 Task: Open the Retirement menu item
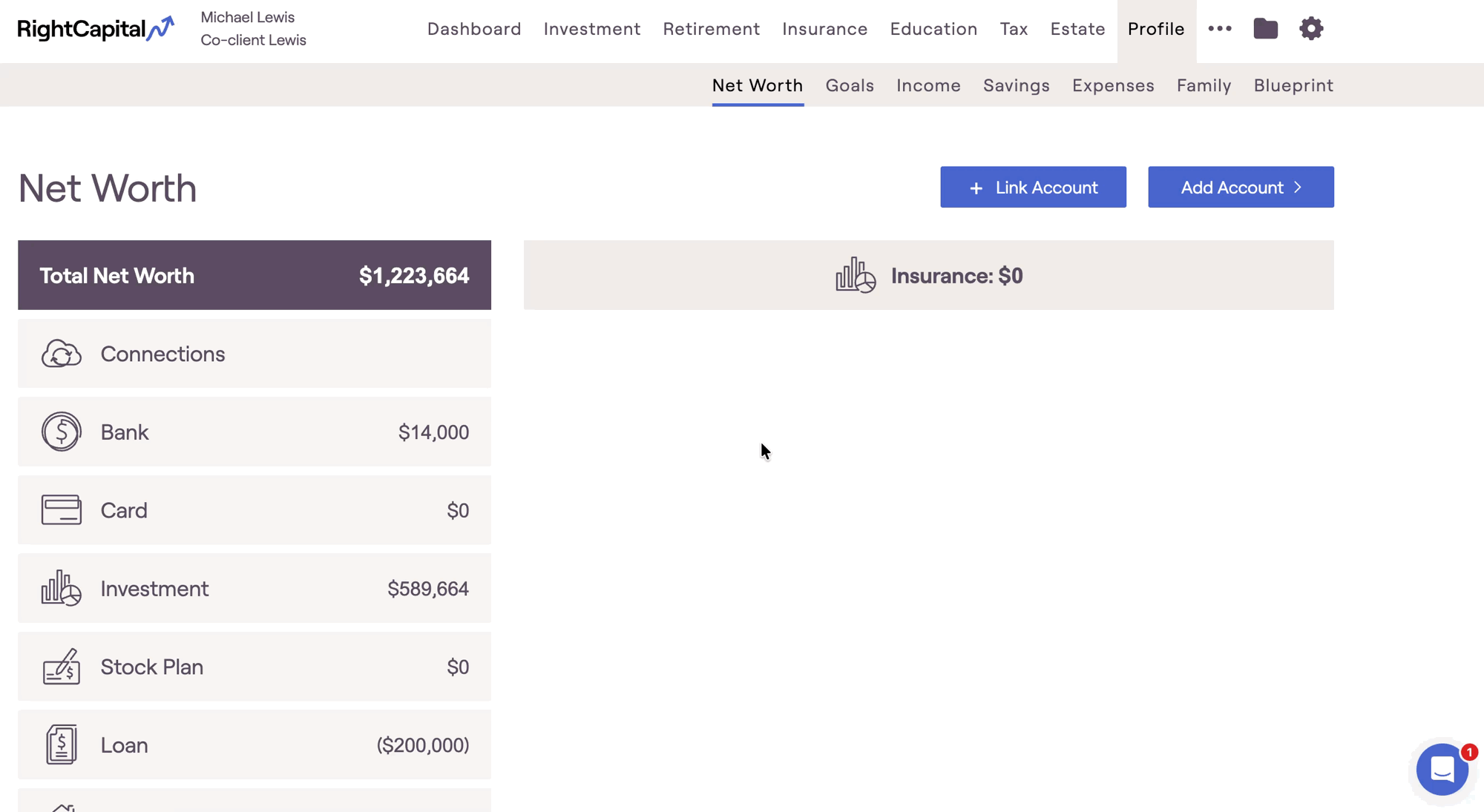pyautogui.click(x=711, y=29)
